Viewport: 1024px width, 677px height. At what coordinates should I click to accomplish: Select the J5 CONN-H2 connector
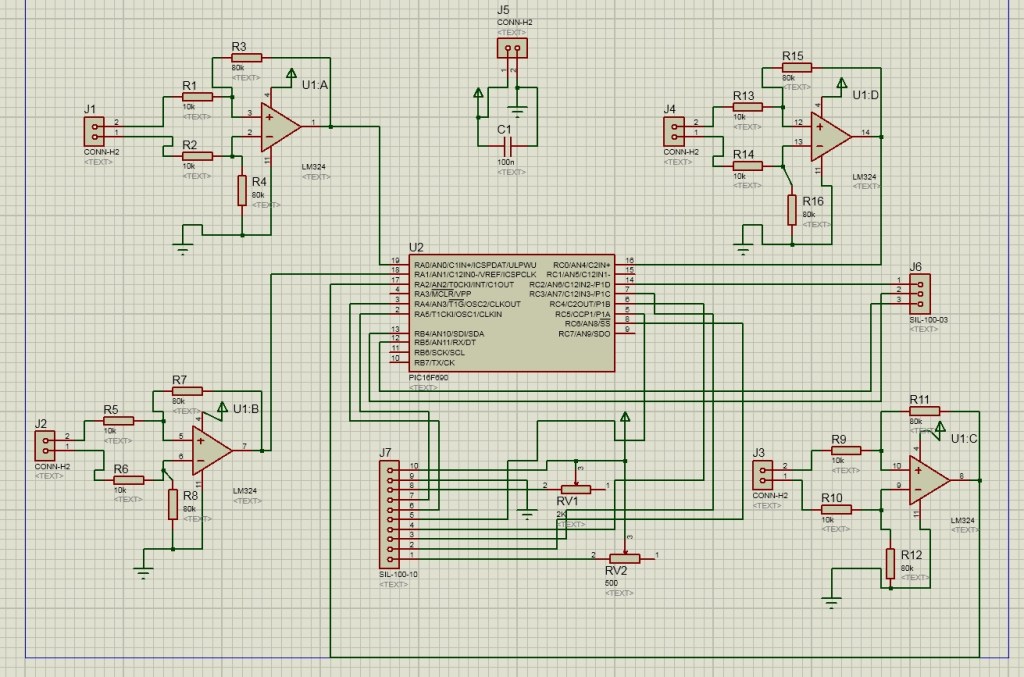tap(511, 49)
